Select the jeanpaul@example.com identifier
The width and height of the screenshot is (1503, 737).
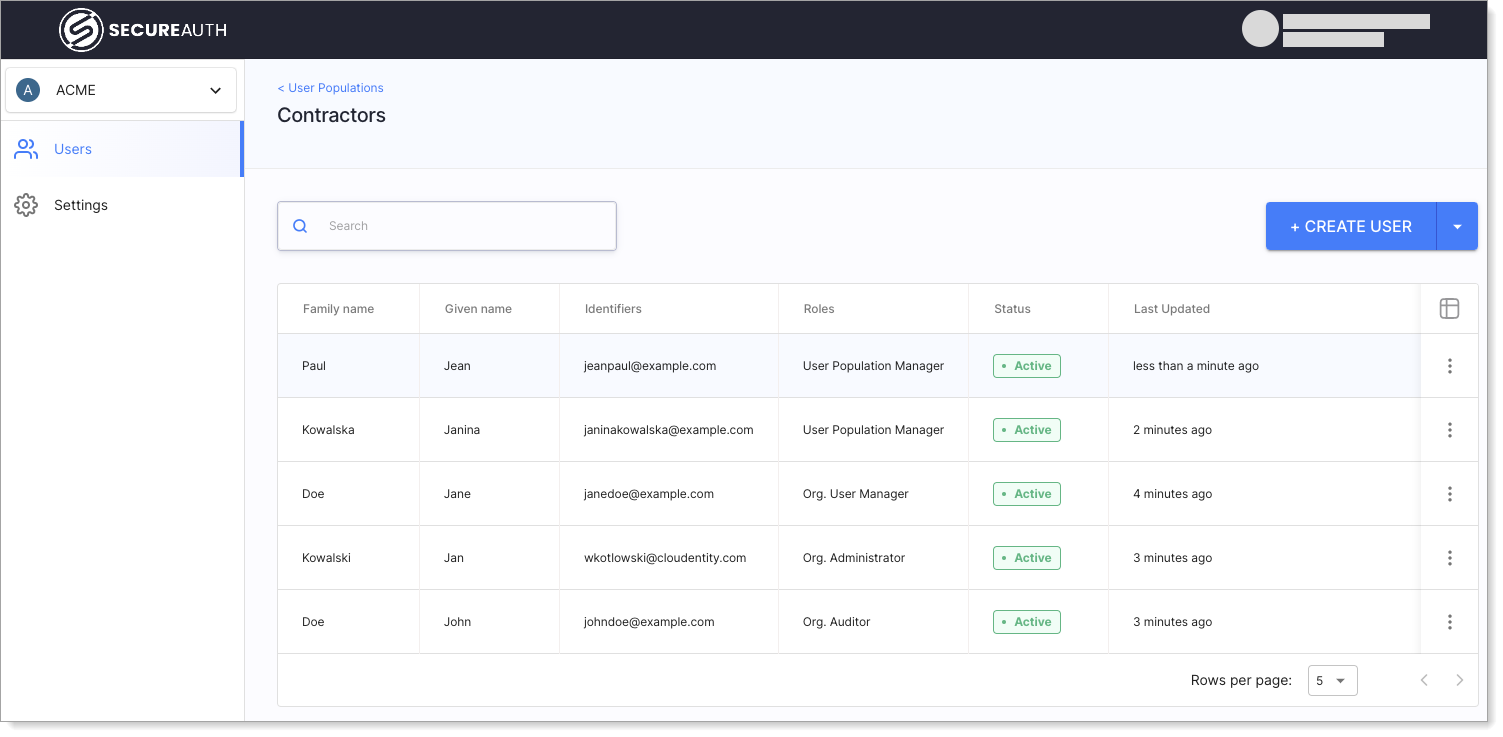[650, 366]
